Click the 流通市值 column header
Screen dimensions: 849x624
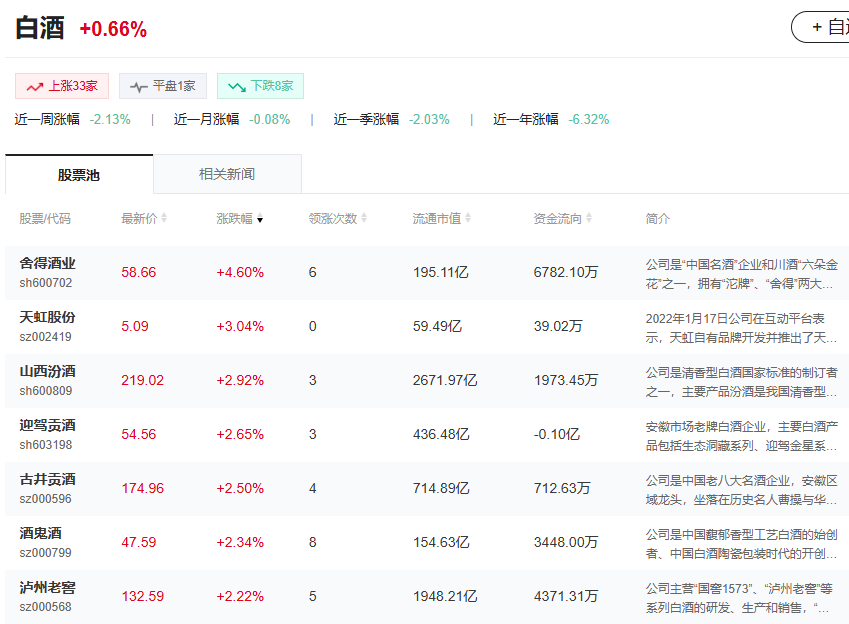436,218
